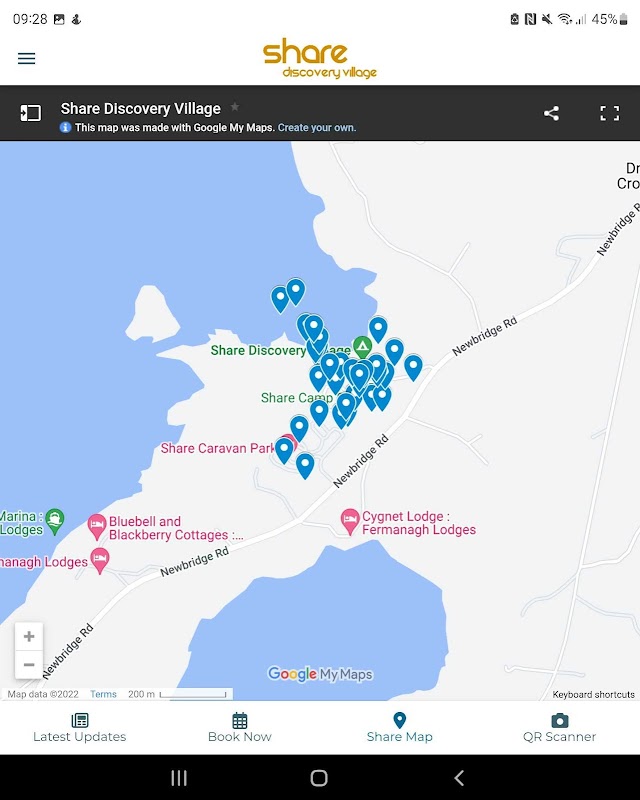The width and height of the screenshot is (640, 800).
Task: Open the map Terms link
Action: click(103, 694)
